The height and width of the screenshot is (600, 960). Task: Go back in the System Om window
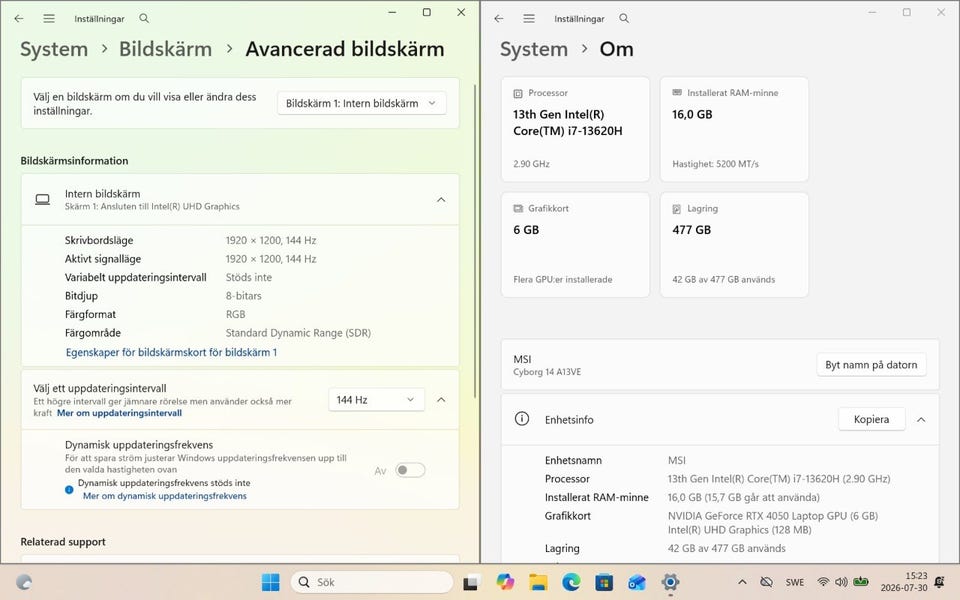point(499,18)
